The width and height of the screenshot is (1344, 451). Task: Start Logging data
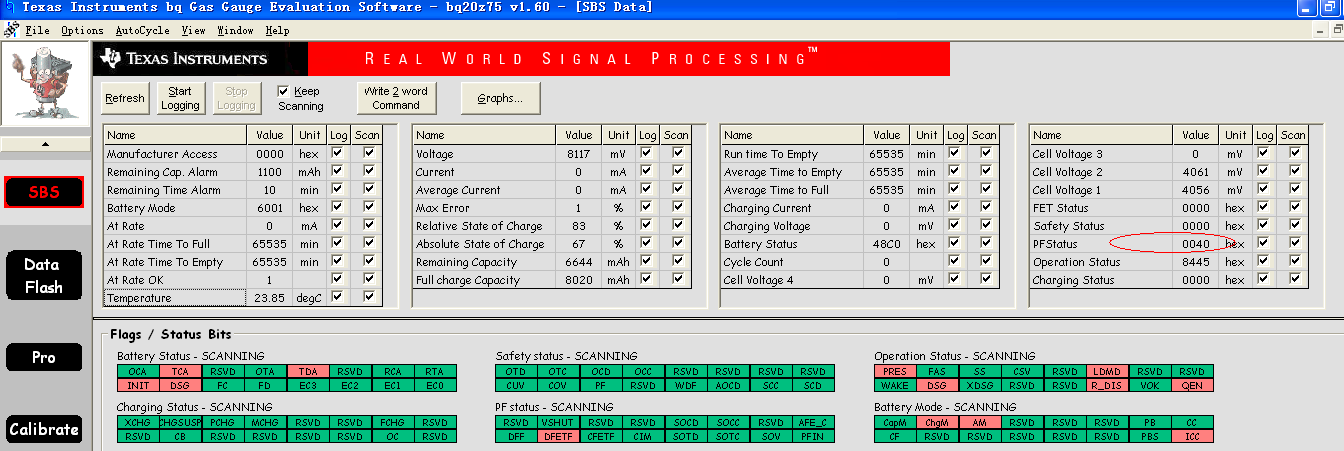(x=180, y=98)
